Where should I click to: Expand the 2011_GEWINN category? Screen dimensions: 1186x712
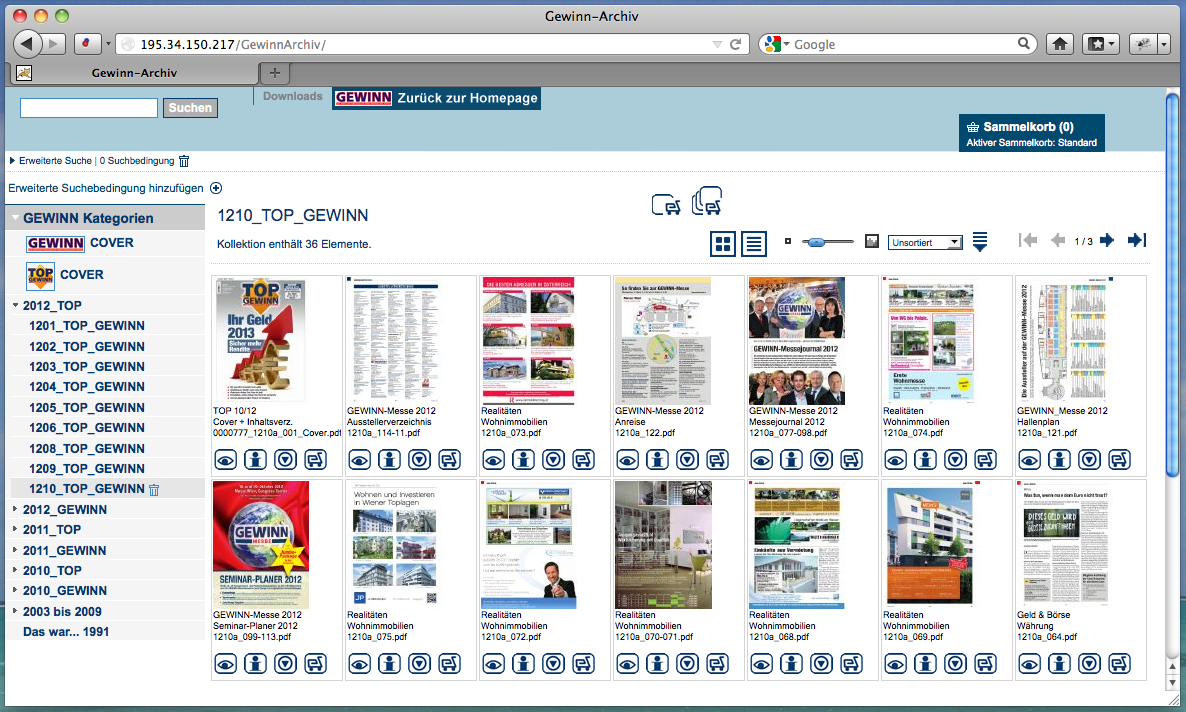click(x=15, y=550)
